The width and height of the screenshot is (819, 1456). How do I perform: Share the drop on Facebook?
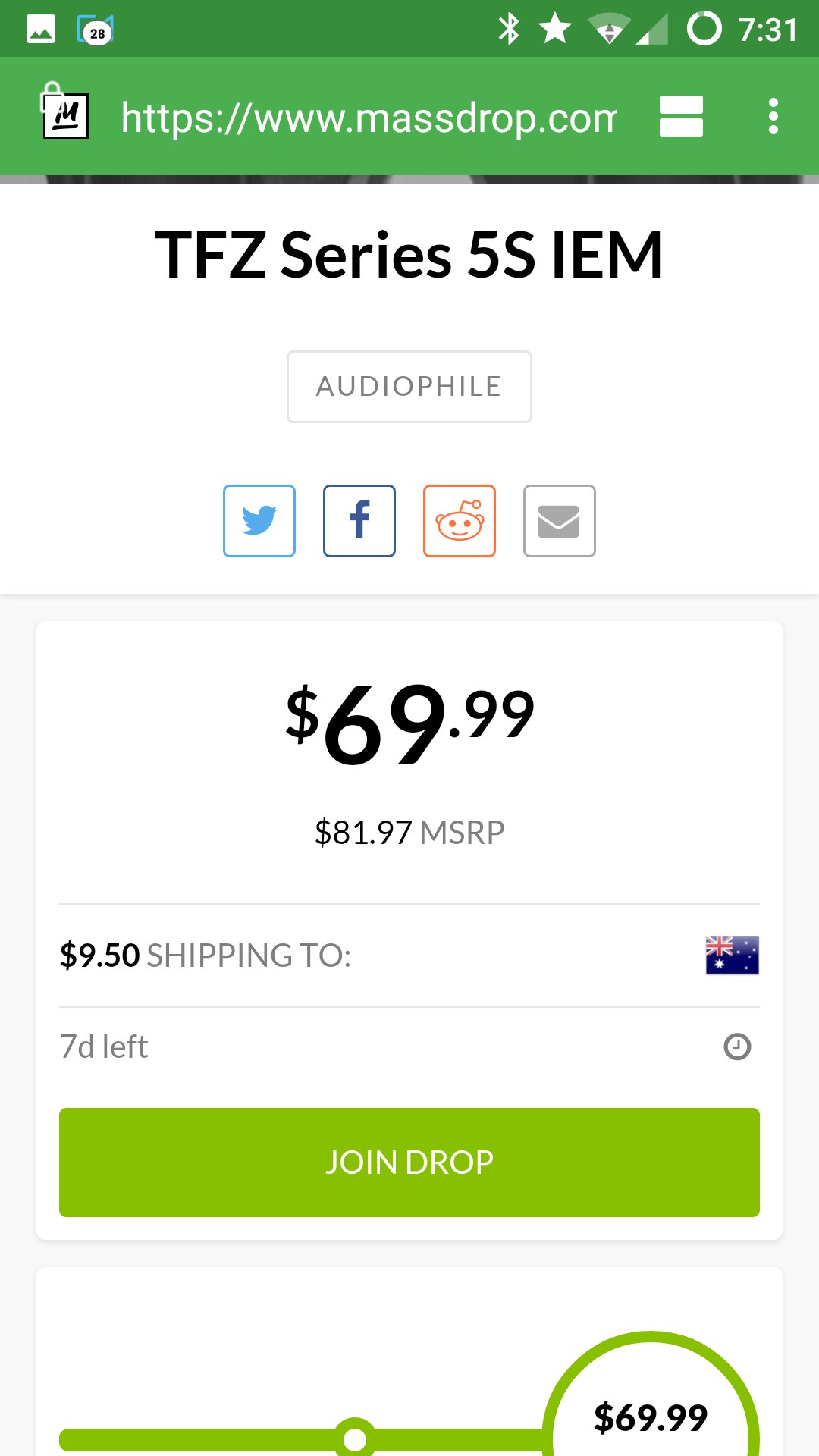pos(359,521)
